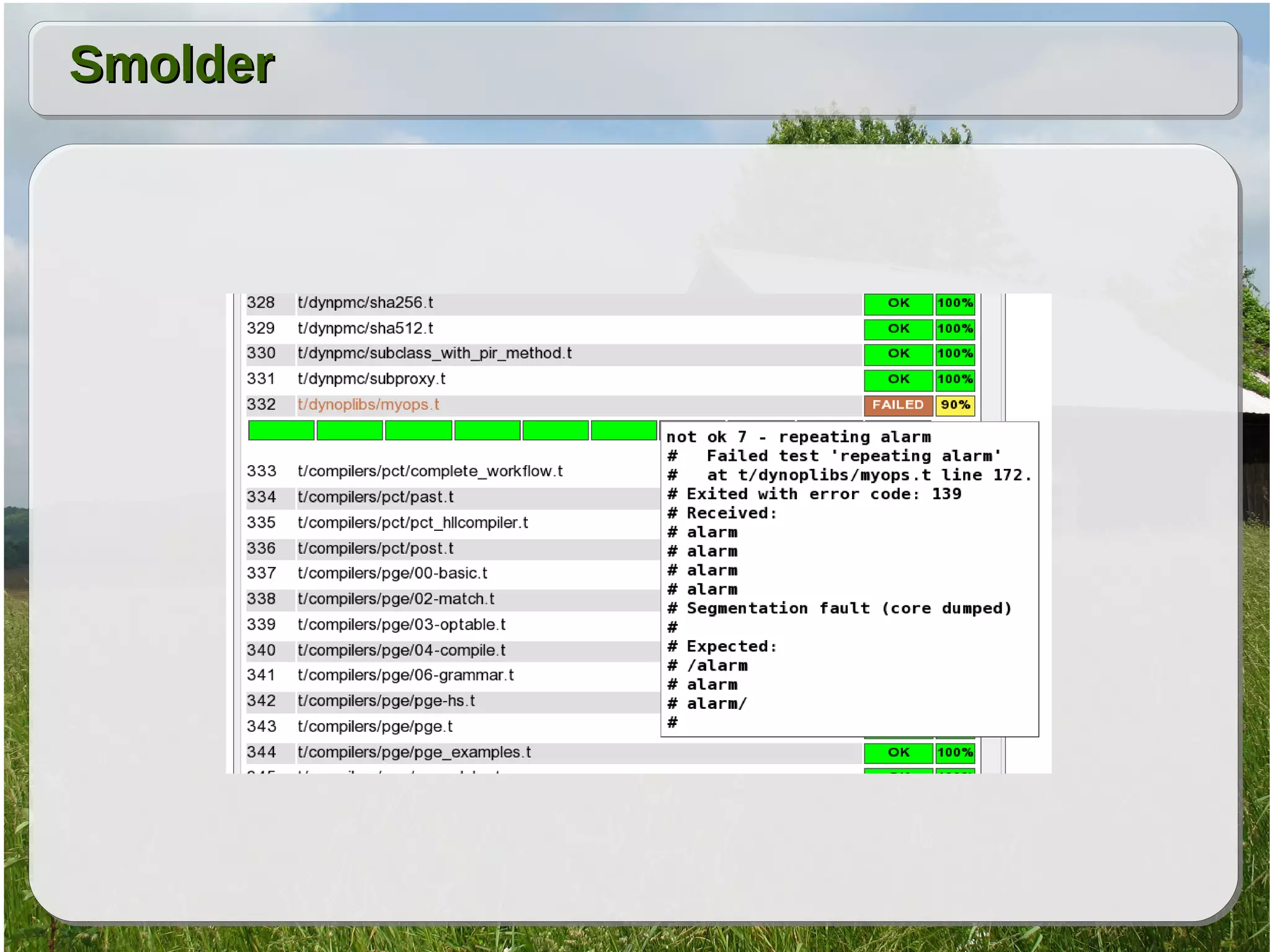Click the 100% badge for subproxy.t
The height and width of the screenshot is (952, 1270).
click(x=955, y=379)
